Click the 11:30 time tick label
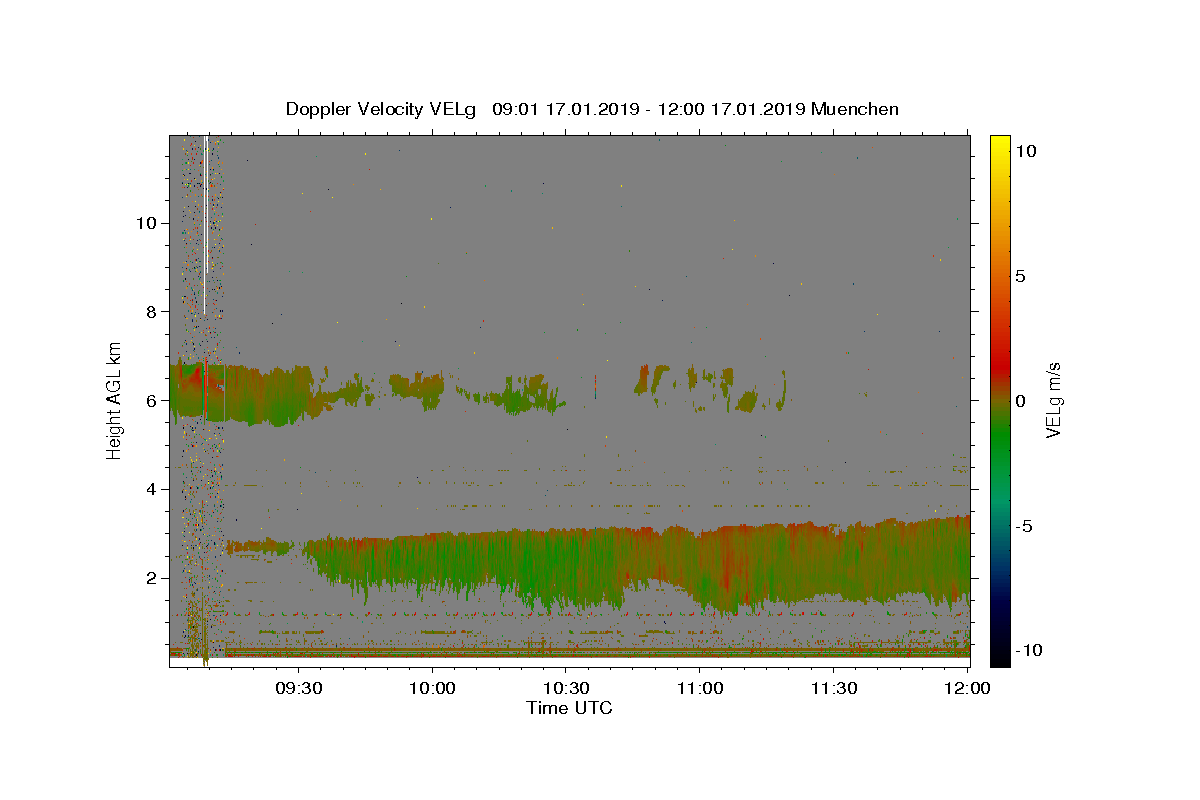The width and height of the screenshot is (1200, 800). click(833, 689)
